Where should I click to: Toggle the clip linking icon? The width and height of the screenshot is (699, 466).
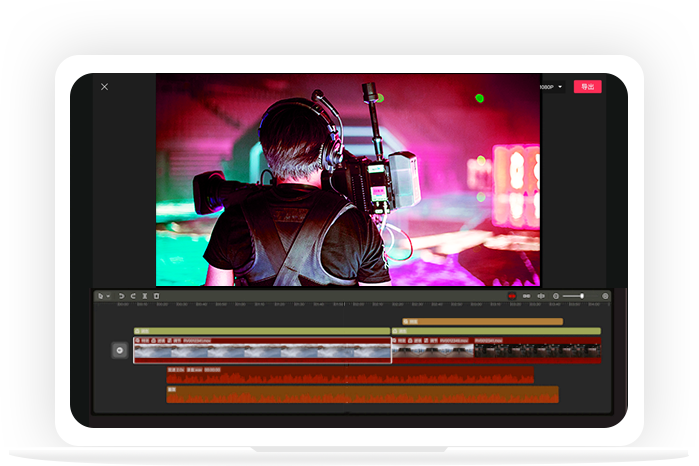tap(526, 296)
